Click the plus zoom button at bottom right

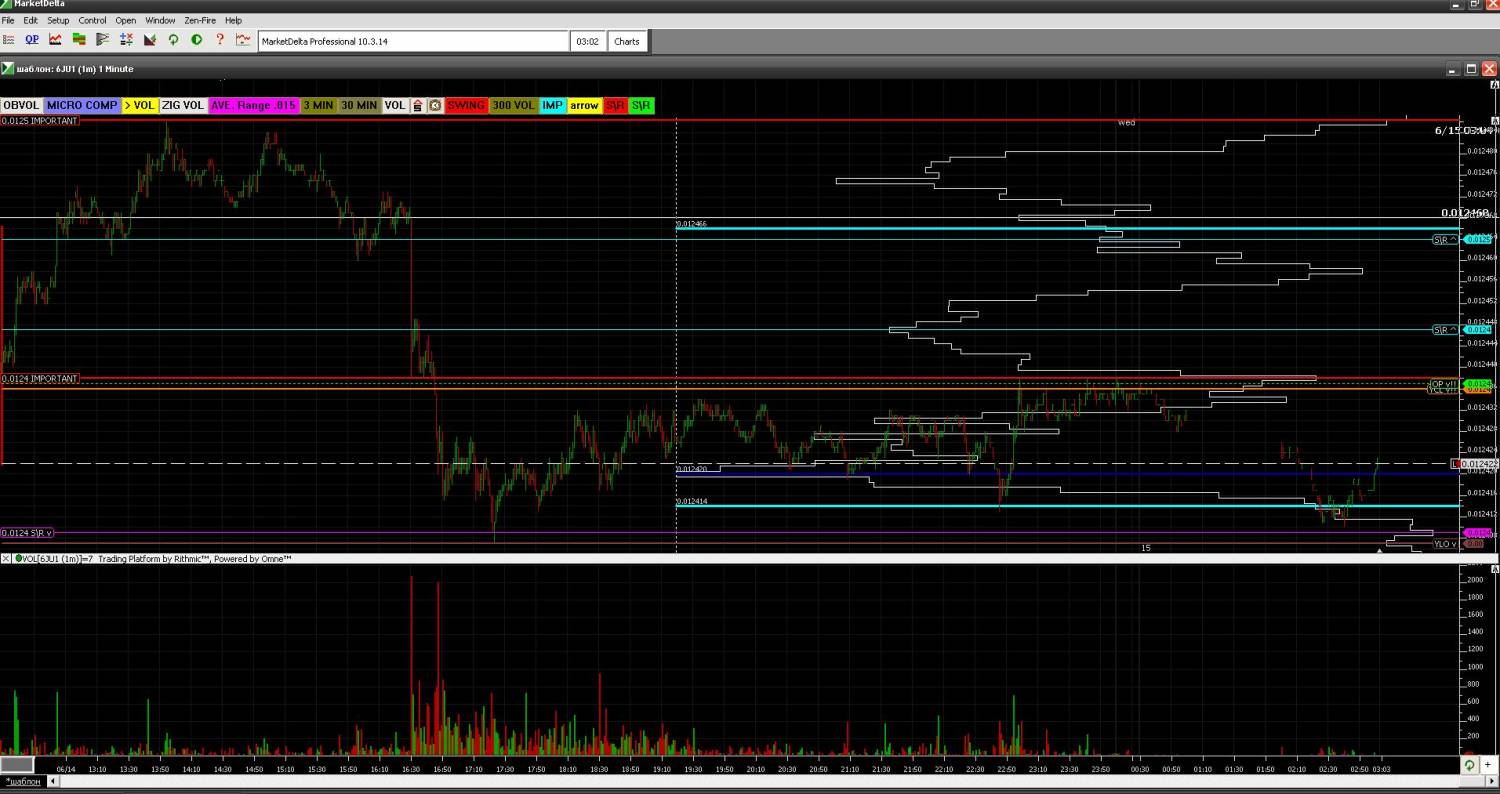1488,765
